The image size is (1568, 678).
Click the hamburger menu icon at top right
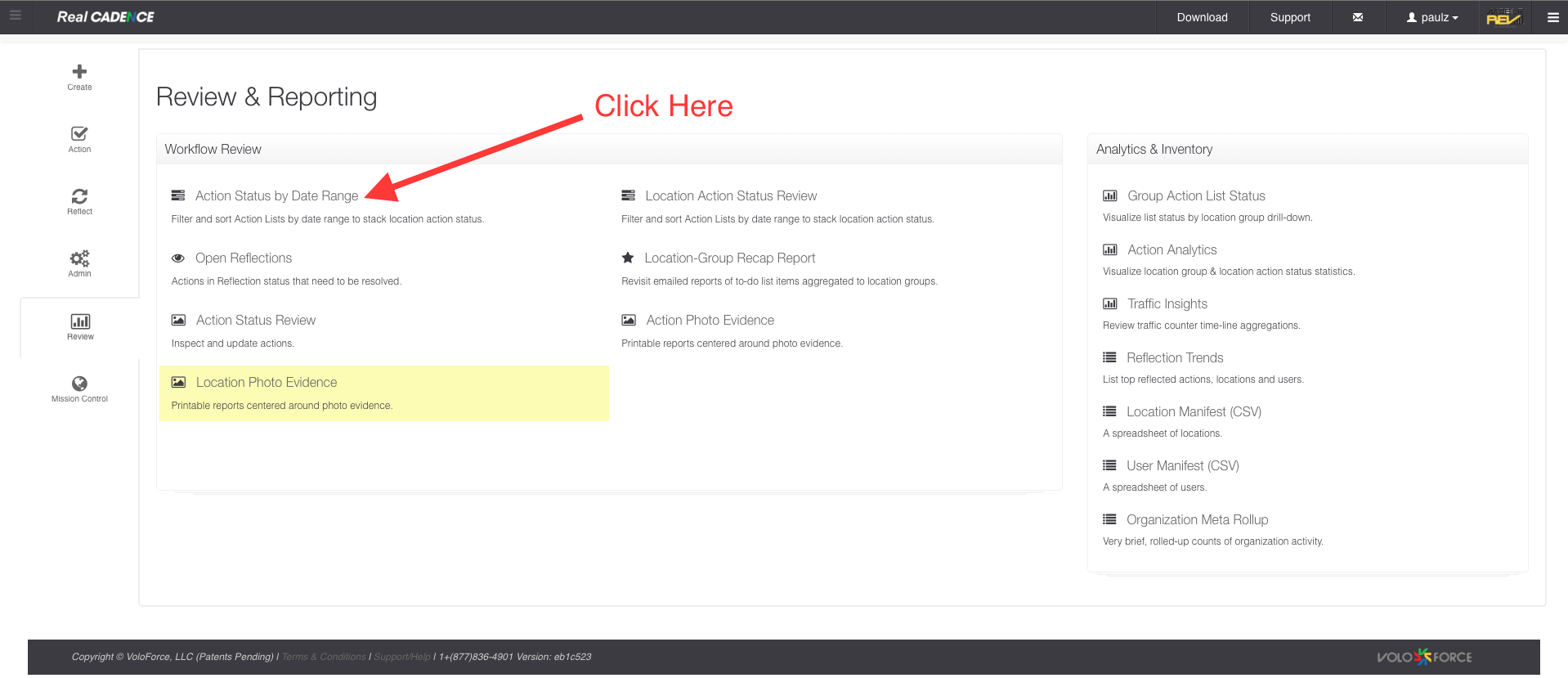coord(1552,17)
